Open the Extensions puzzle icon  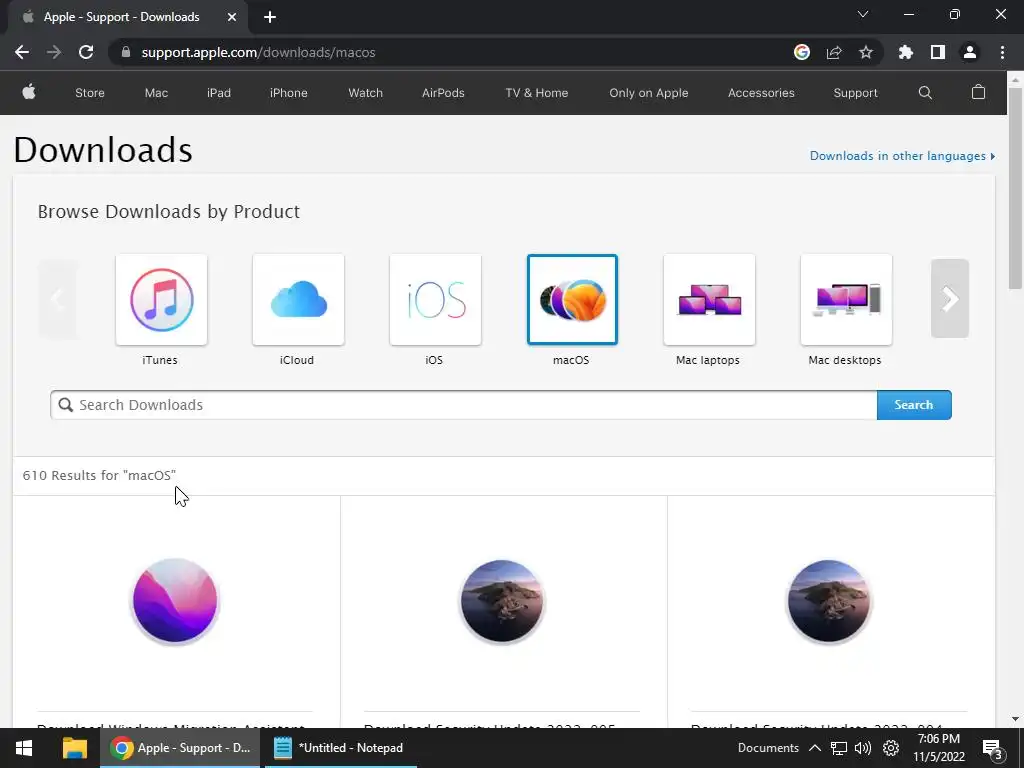906,52
